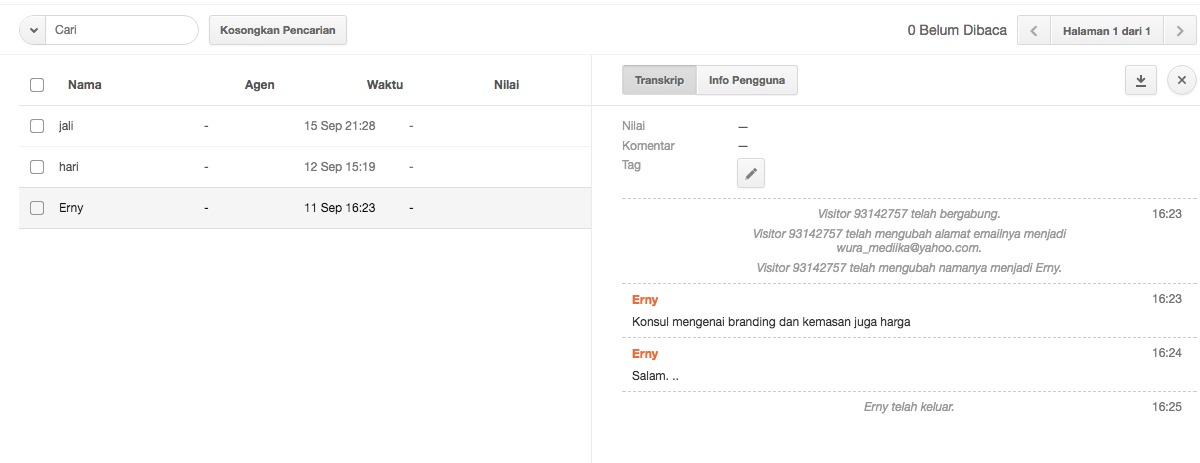Open the Info Pengguna tab
Screen dimensions: 1200x463
tap(747, 80)
